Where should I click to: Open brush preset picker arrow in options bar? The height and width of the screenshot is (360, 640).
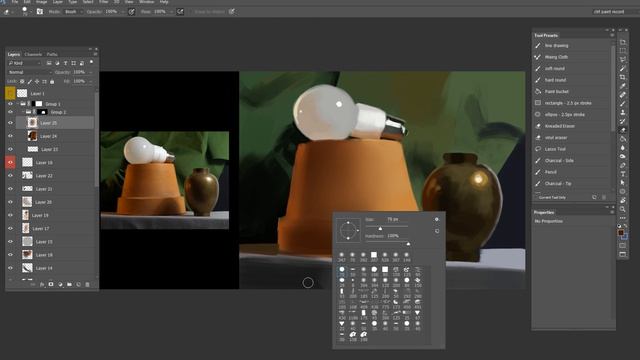pyautogui.click(x=30, y=12)
